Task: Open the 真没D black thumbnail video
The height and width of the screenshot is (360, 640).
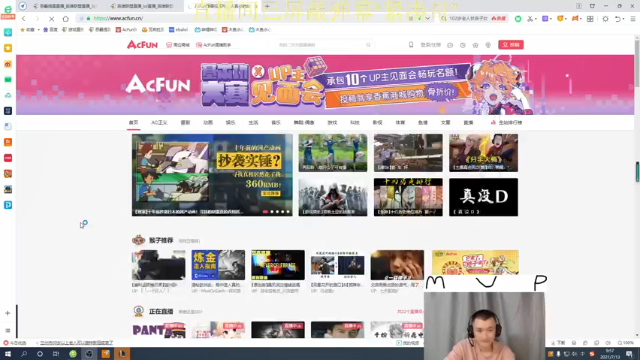Action: (483, 197)
